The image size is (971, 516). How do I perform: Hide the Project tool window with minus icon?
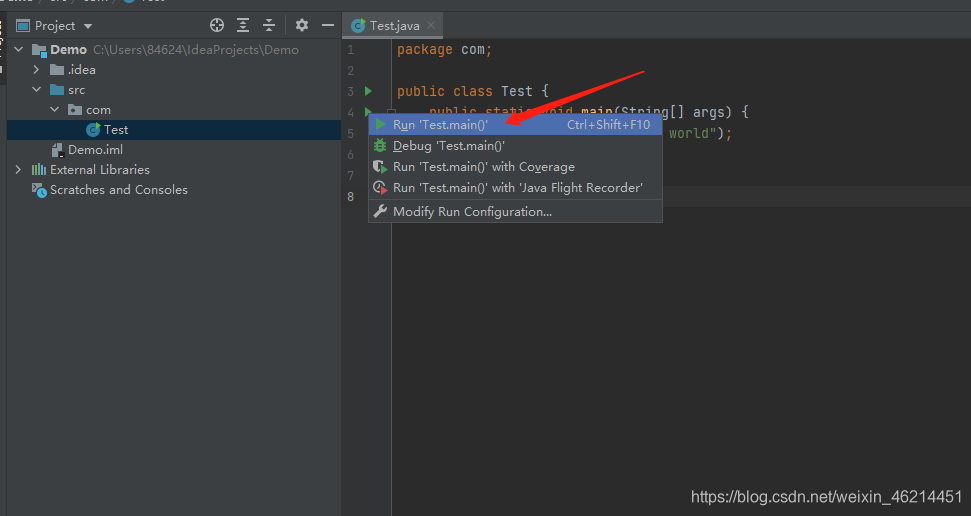pos(328,25)
